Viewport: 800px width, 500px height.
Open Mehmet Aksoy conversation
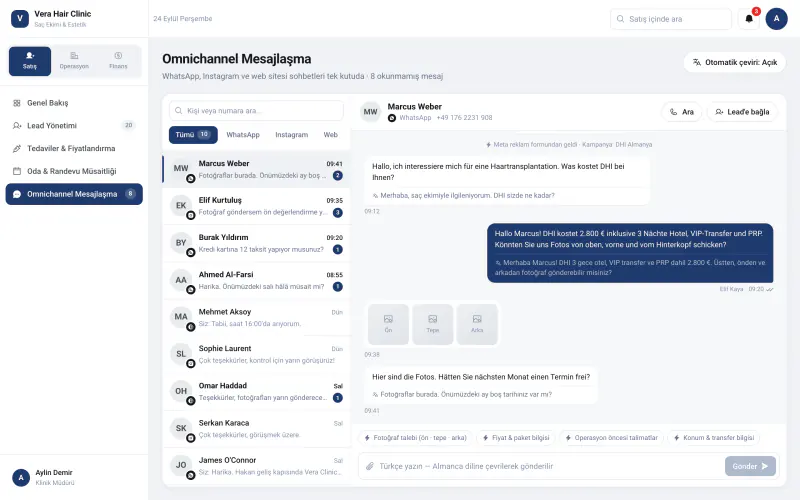click(256, 317)
